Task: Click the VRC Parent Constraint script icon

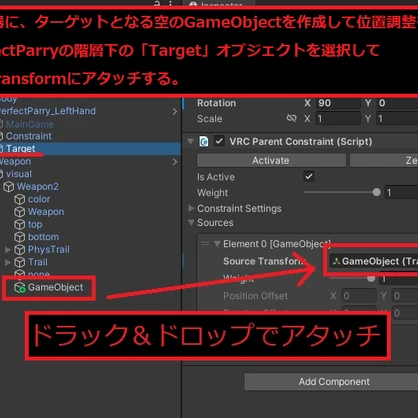Action: 204,142
